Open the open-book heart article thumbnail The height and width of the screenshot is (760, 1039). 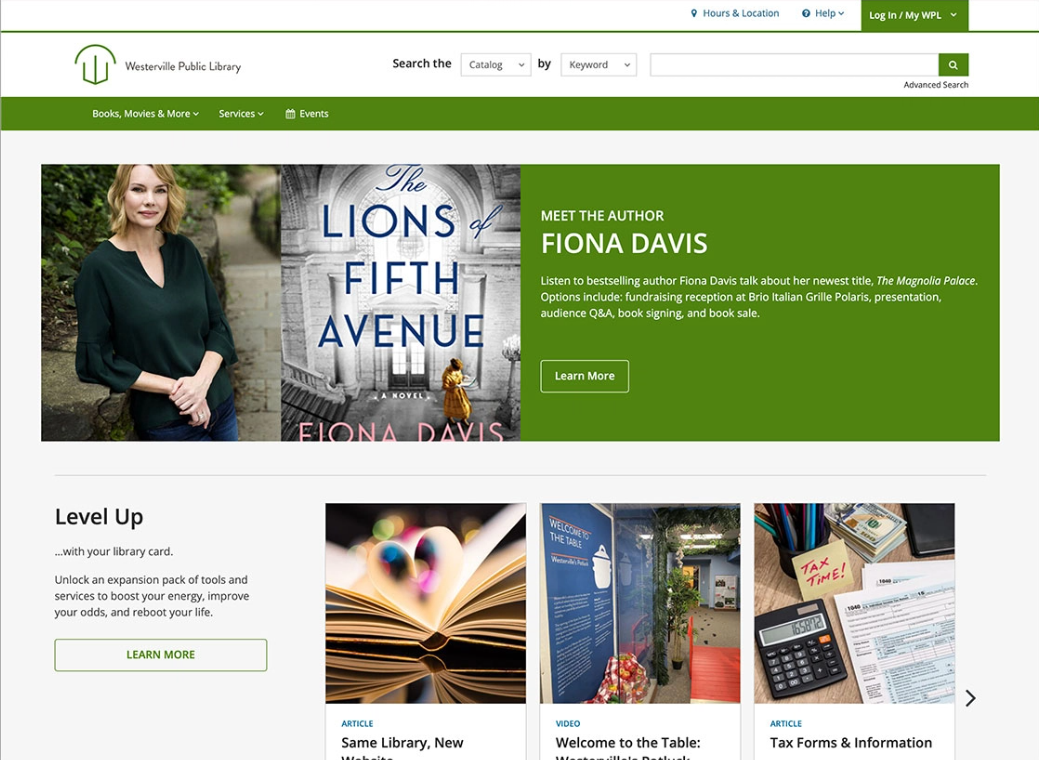(x=425, y=603)
